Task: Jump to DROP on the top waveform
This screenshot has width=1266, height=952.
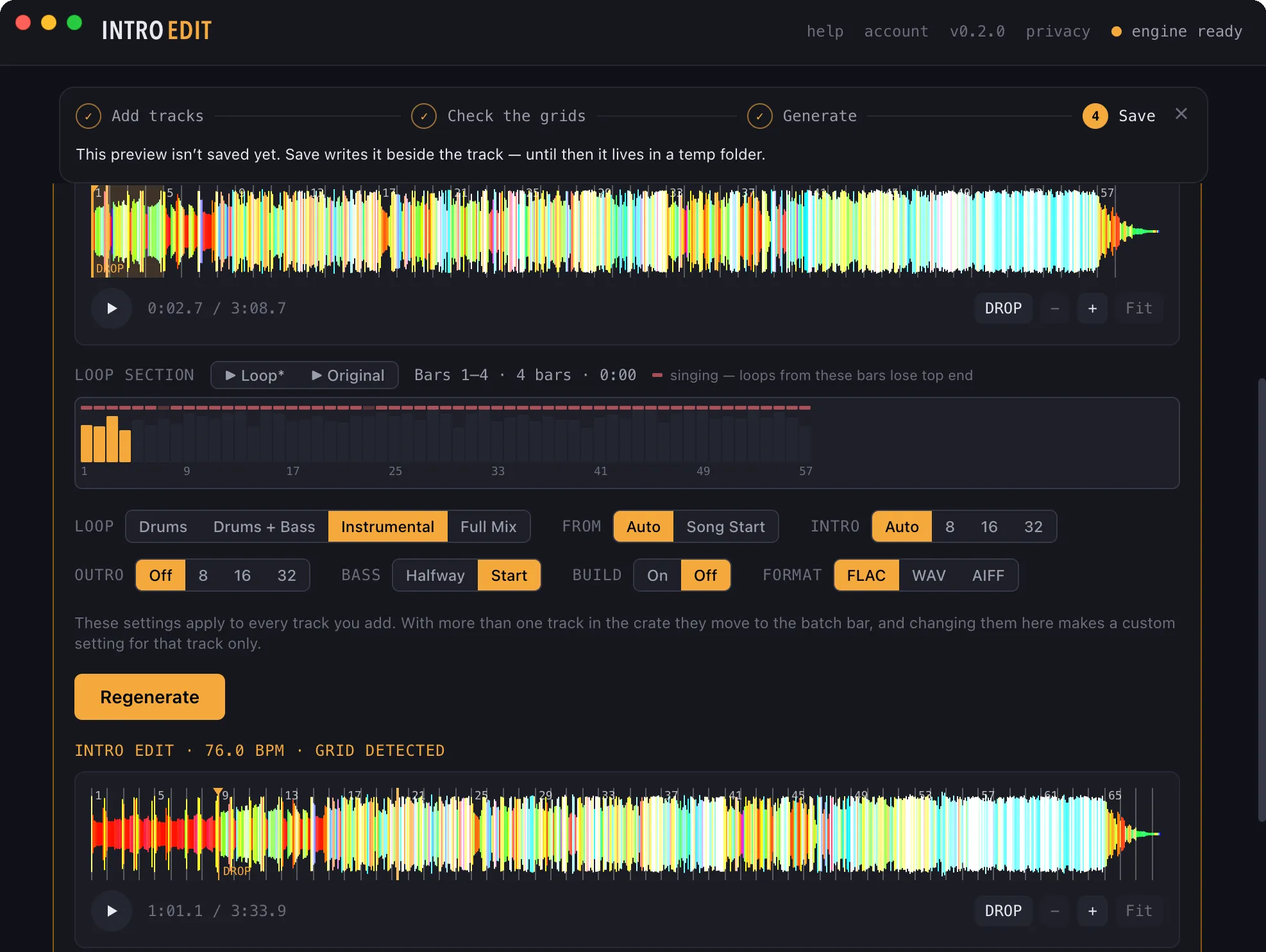Action: coord(1003,308)
